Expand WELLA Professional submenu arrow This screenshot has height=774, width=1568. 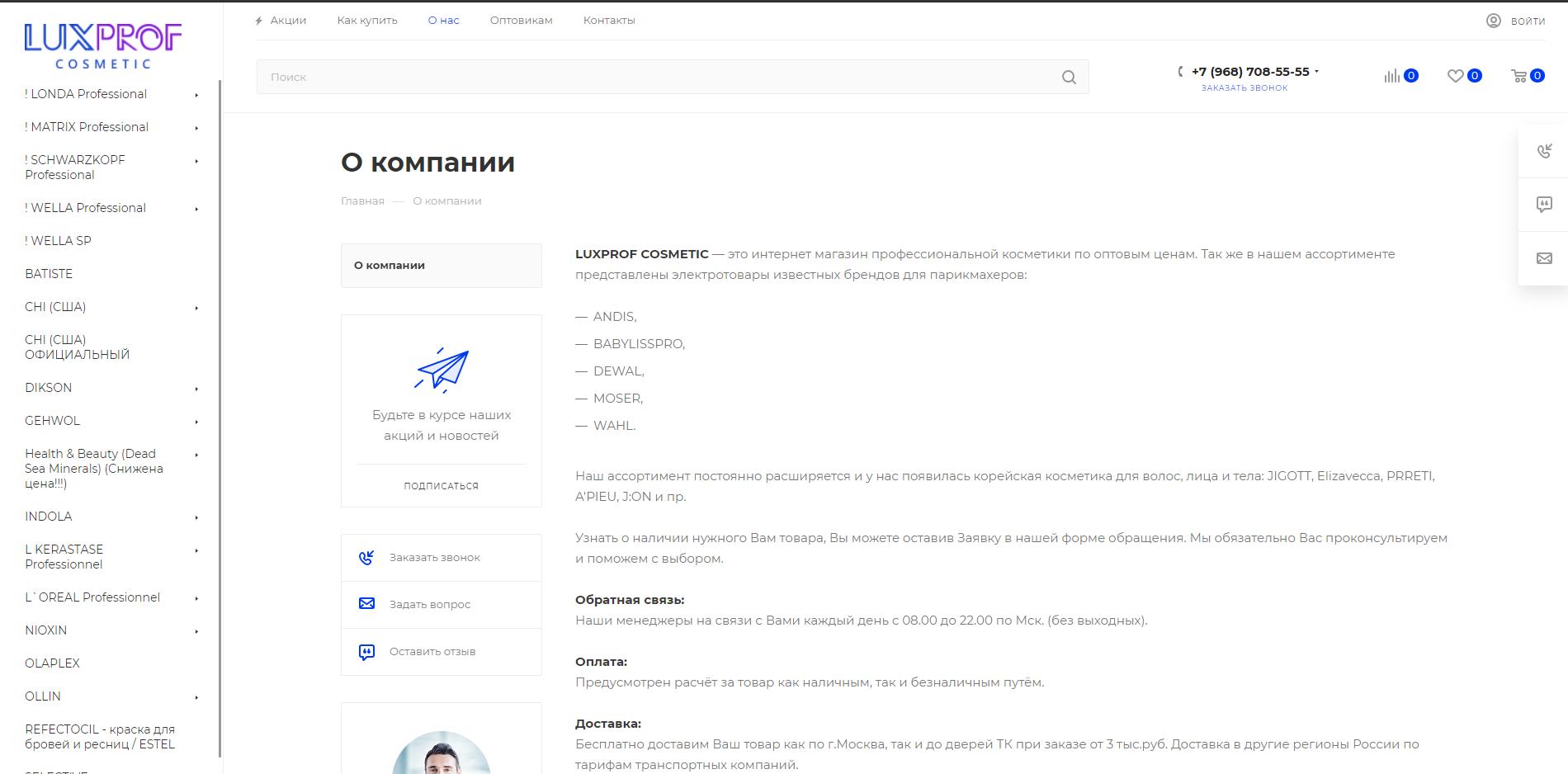(x=196, y=209)
